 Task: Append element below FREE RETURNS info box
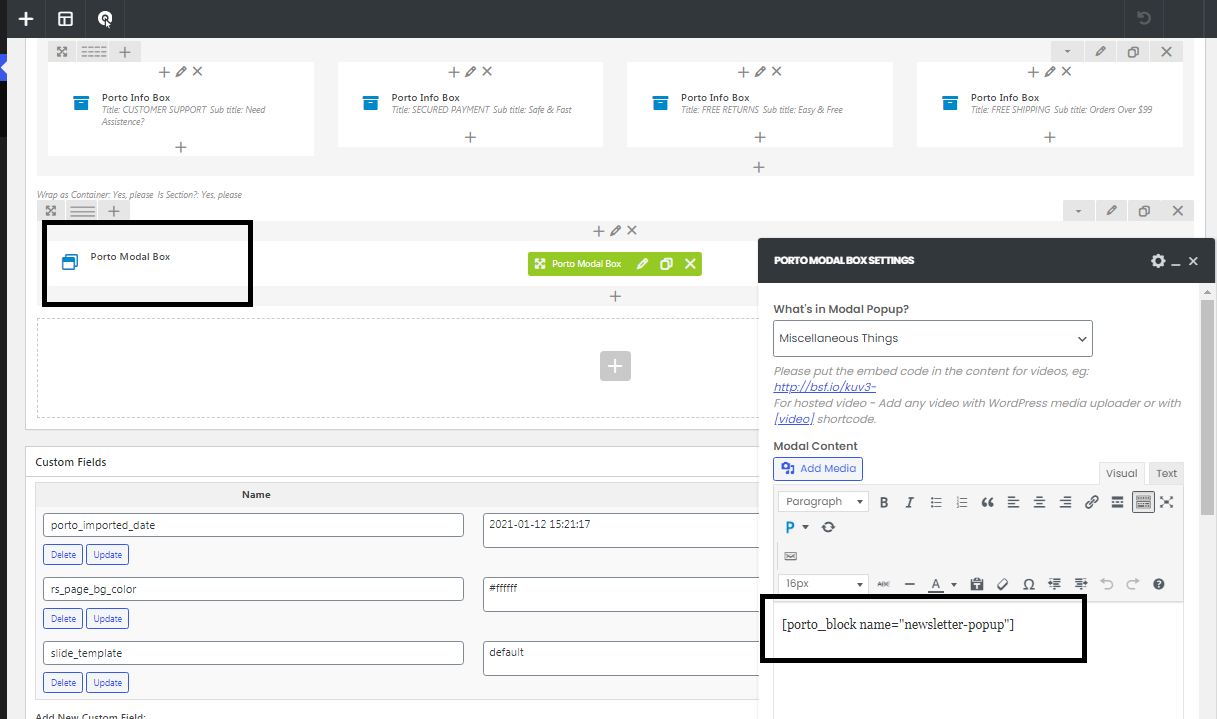759,137
